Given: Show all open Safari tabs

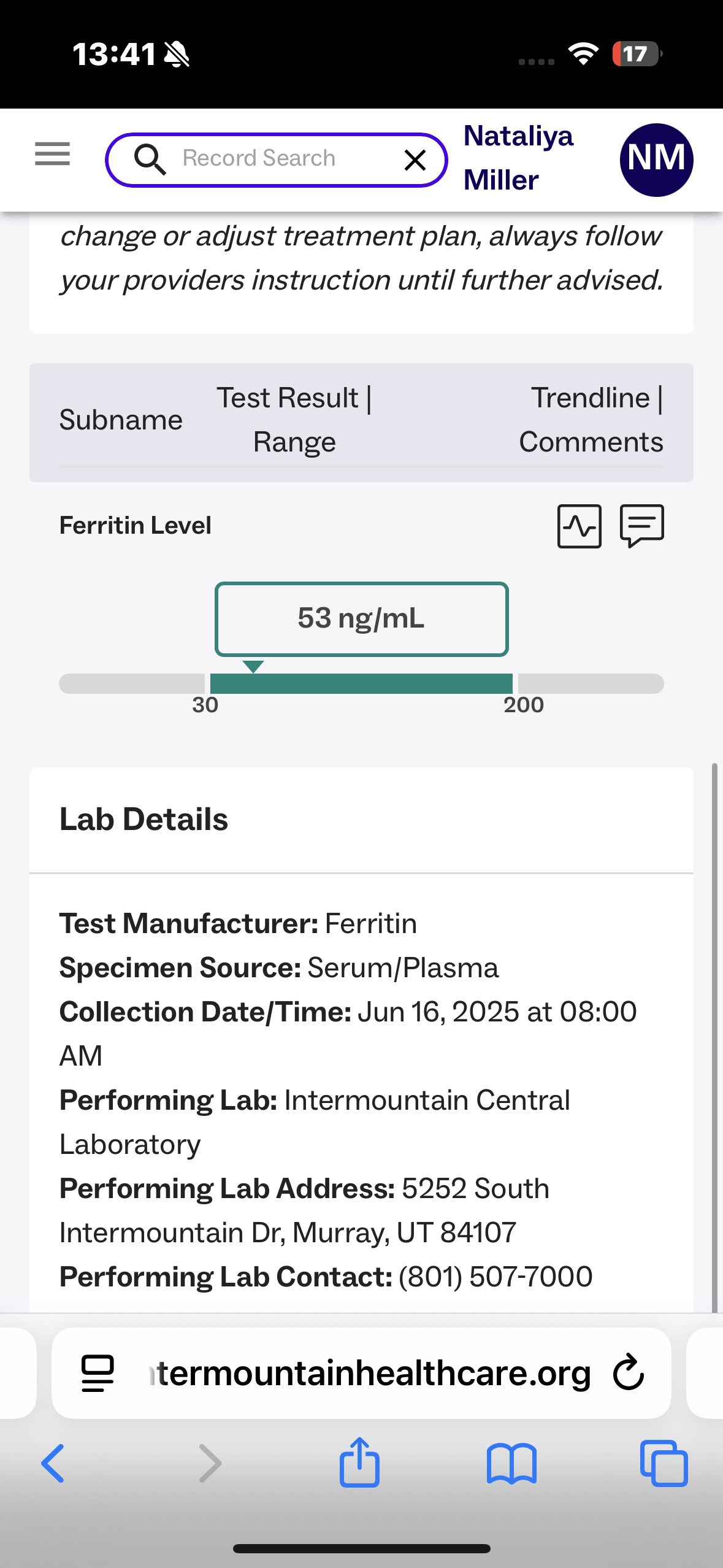Looking at the screenshot, I should coord(664,1464).
